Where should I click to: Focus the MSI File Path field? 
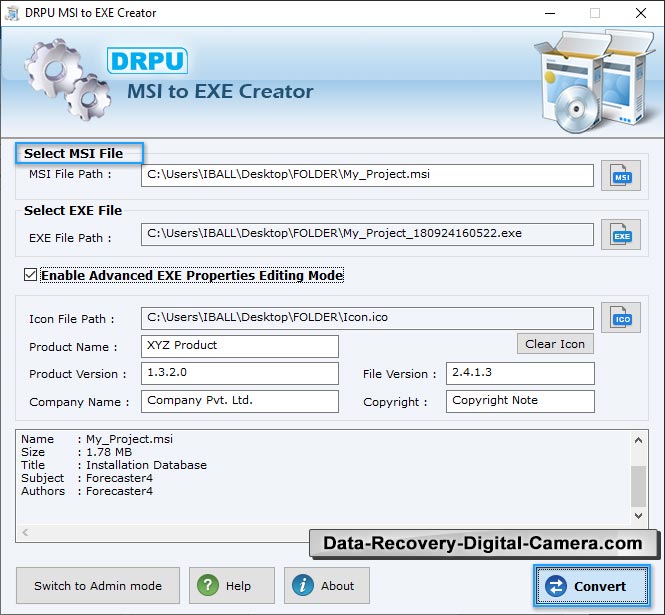tap(367, 175)
